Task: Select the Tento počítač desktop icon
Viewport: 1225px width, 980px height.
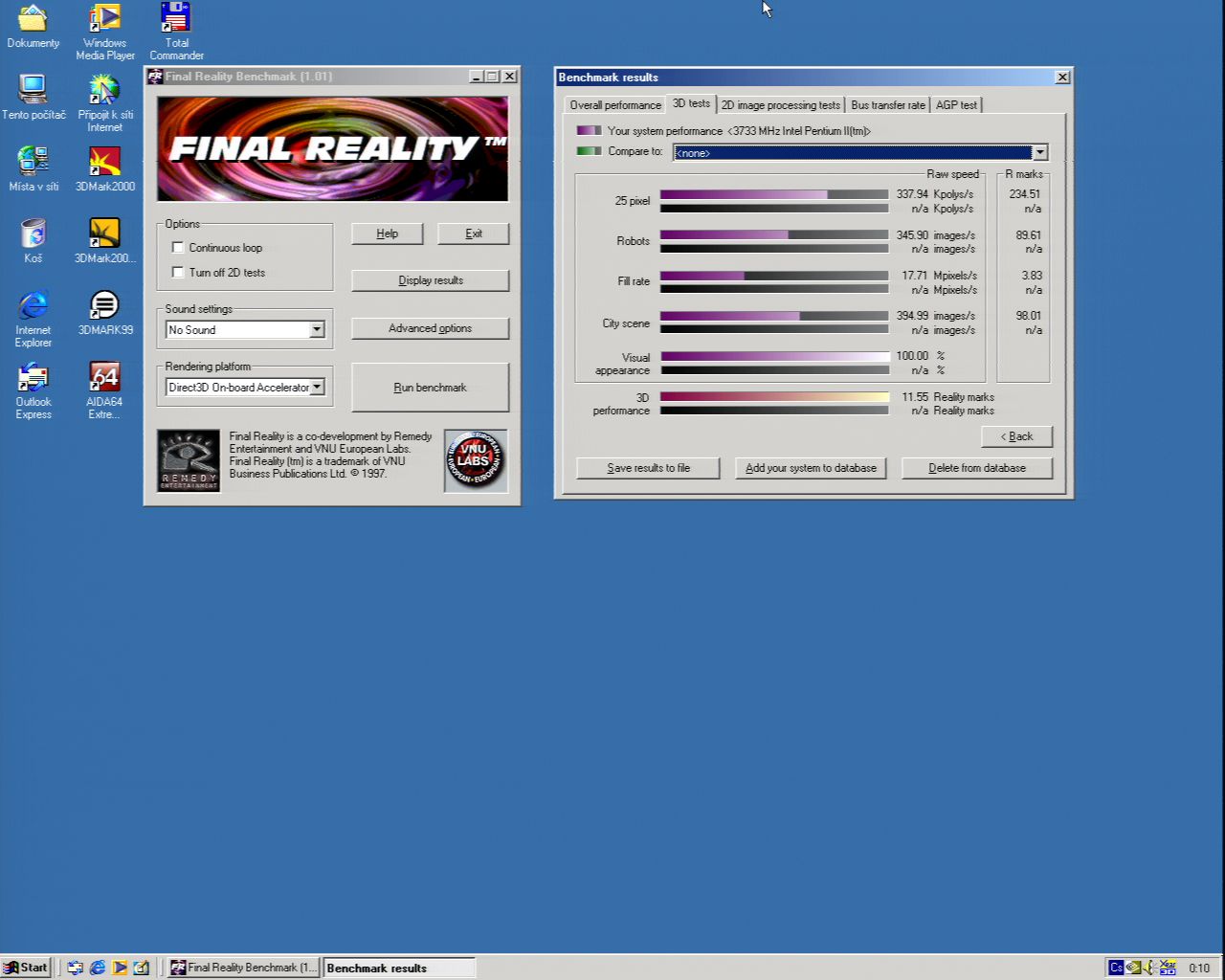Action: (x=33, y=97)
